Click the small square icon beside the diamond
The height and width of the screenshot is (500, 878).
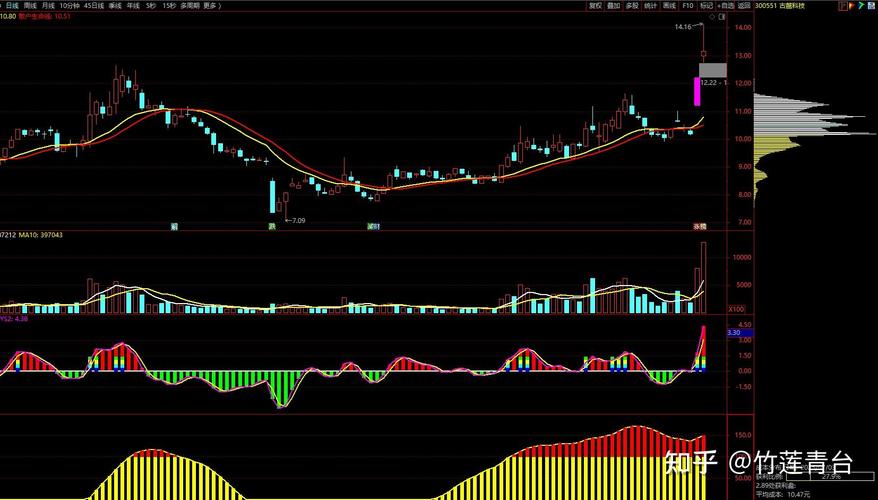click(722, 16)
